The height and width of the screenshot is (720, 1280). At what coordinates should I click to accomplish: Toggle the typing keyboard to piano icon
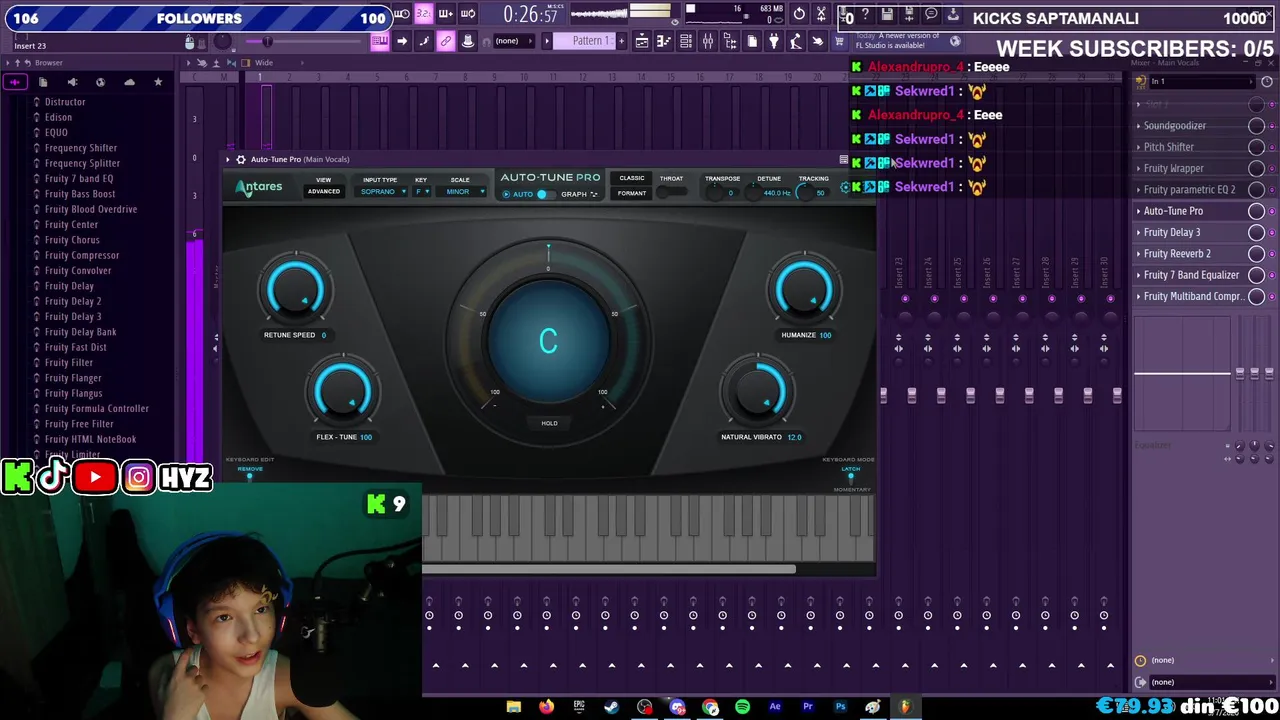click(380, 41)
